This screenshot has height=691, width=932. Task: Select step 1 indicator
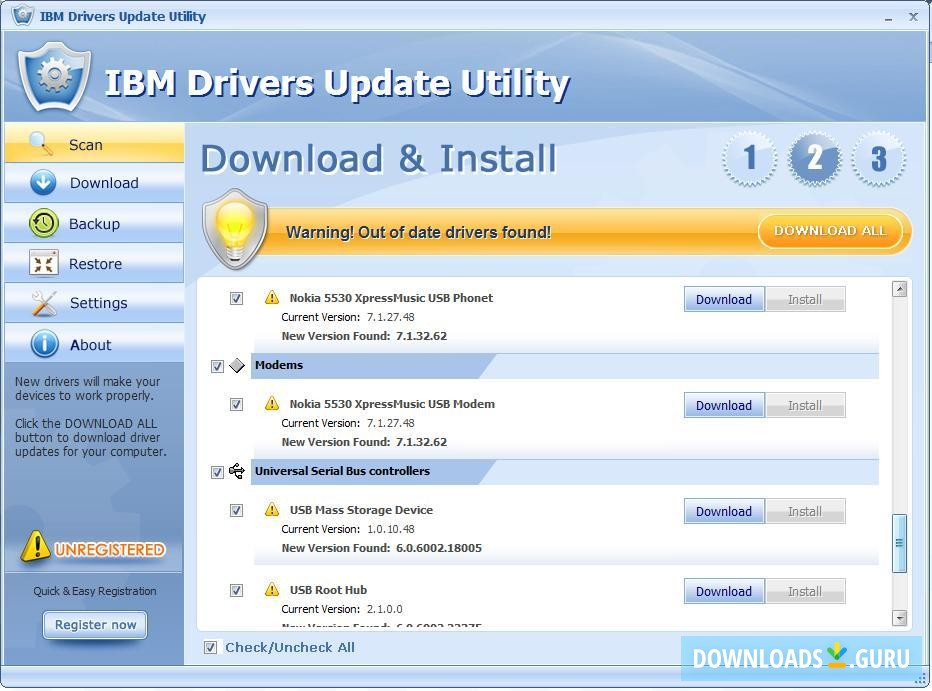tap(749, 158)
